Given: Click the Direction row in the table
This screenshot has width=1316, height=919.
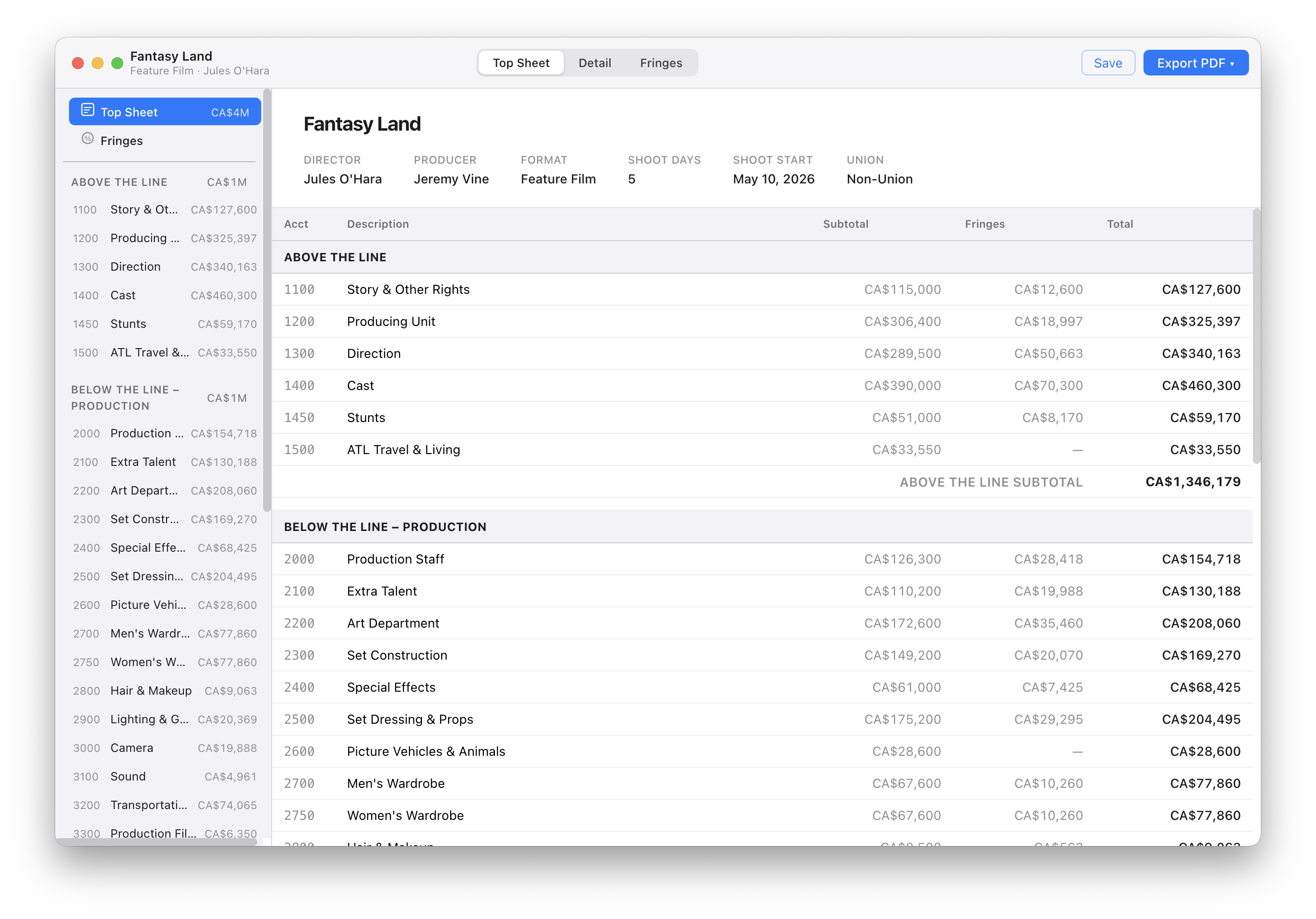Looking at the screenshot, I should point(762,354).
